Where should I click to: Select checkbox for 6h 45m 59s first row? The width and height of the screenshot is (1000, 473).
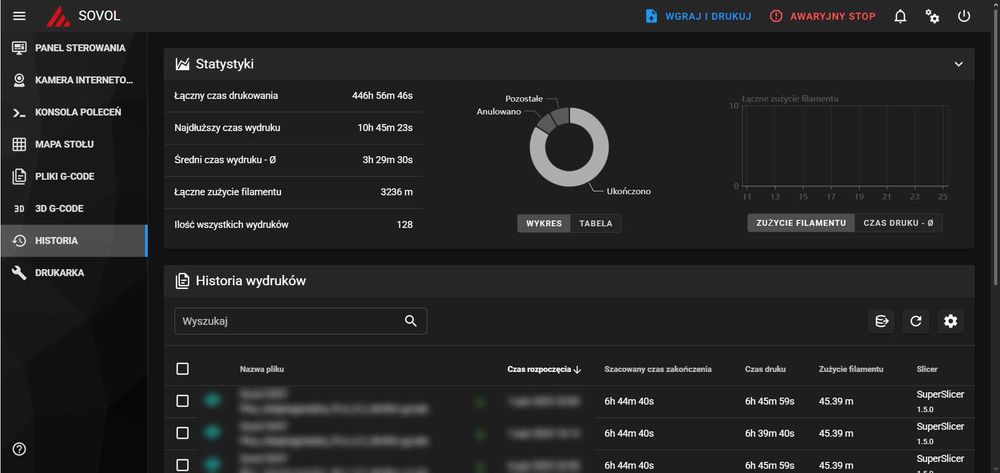[182, 400]
